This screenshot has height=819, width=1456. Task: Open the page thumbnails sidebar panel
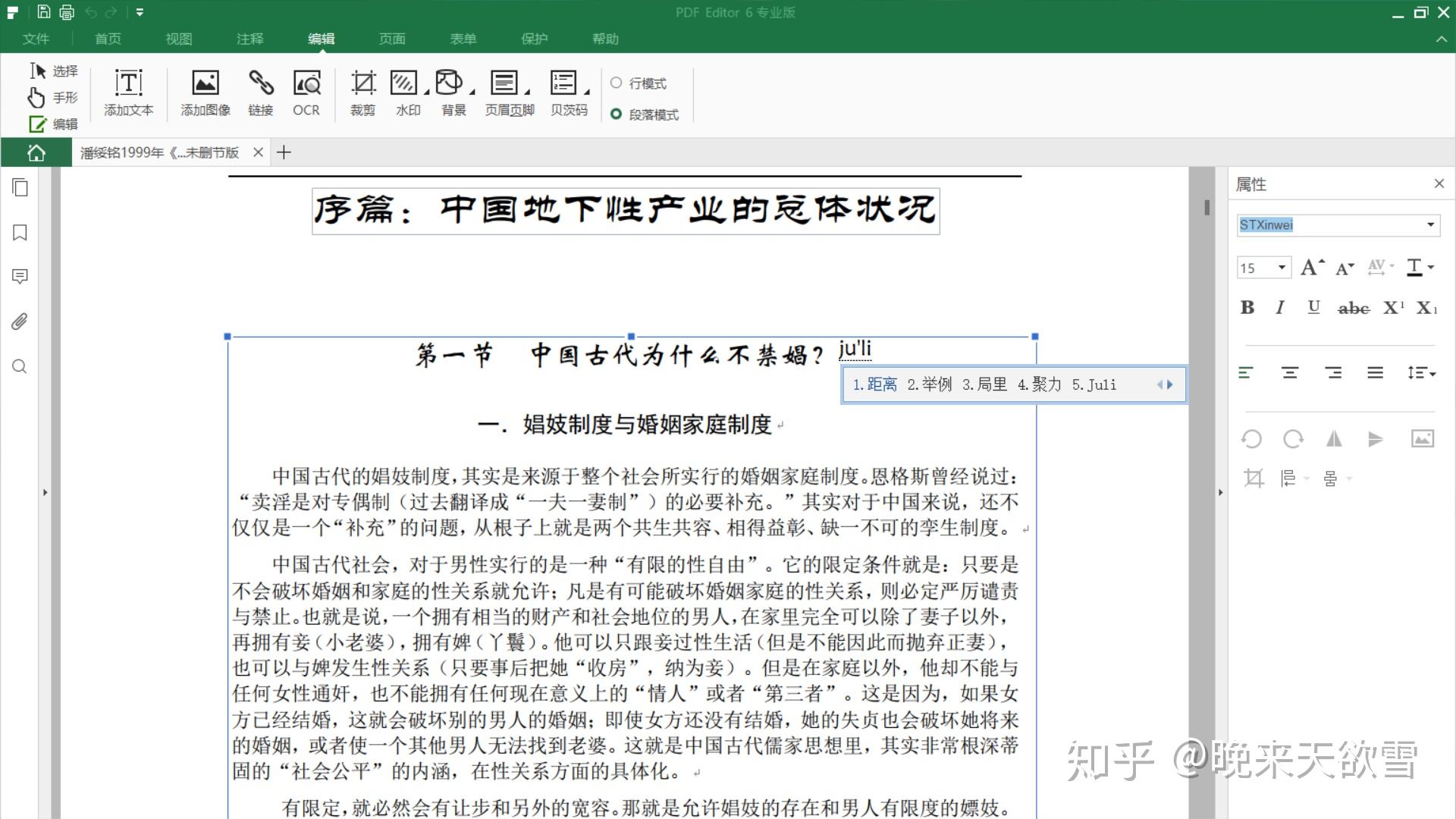tap(20, 187)
